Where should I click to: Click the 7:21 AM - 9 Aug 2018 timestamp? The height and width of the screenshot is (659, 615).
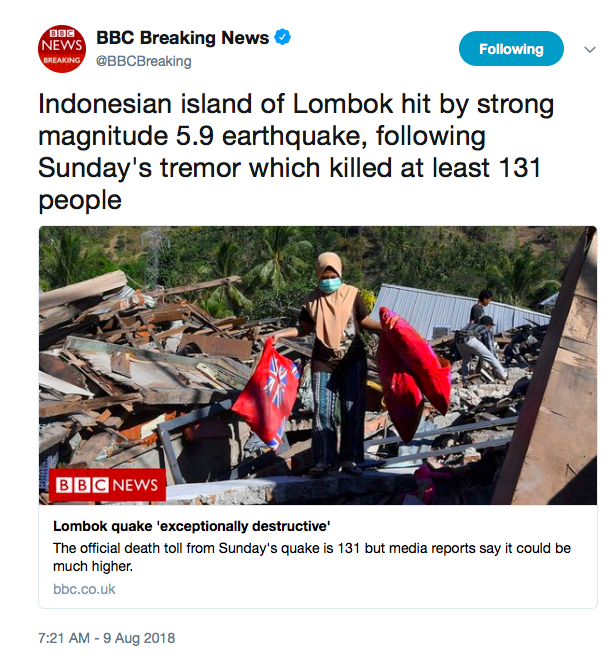coord(106,638)
